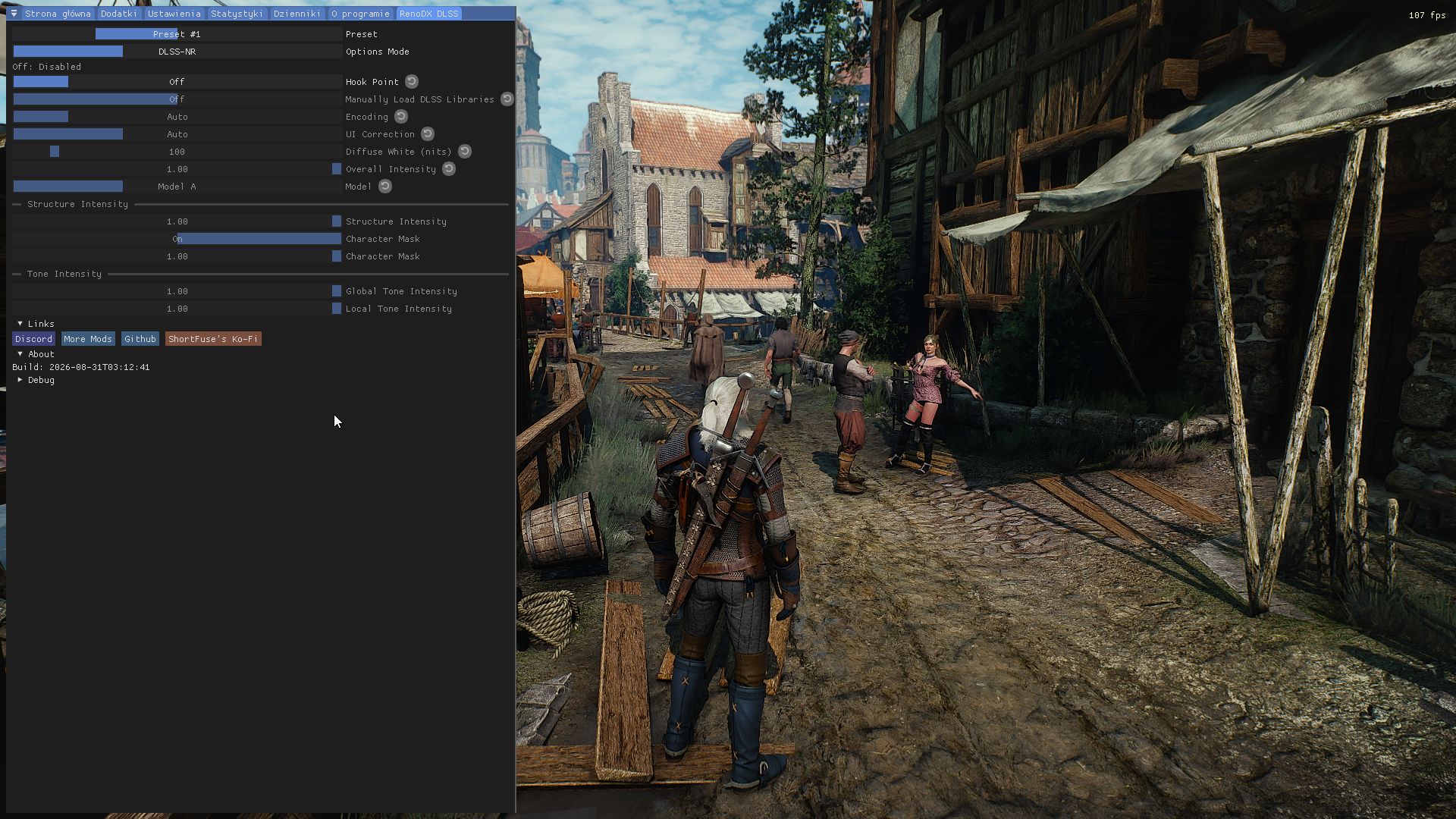Click the Tone Intensity section header
The width and height of the screenshot is (1456, 819).
(x=64, y=274)
